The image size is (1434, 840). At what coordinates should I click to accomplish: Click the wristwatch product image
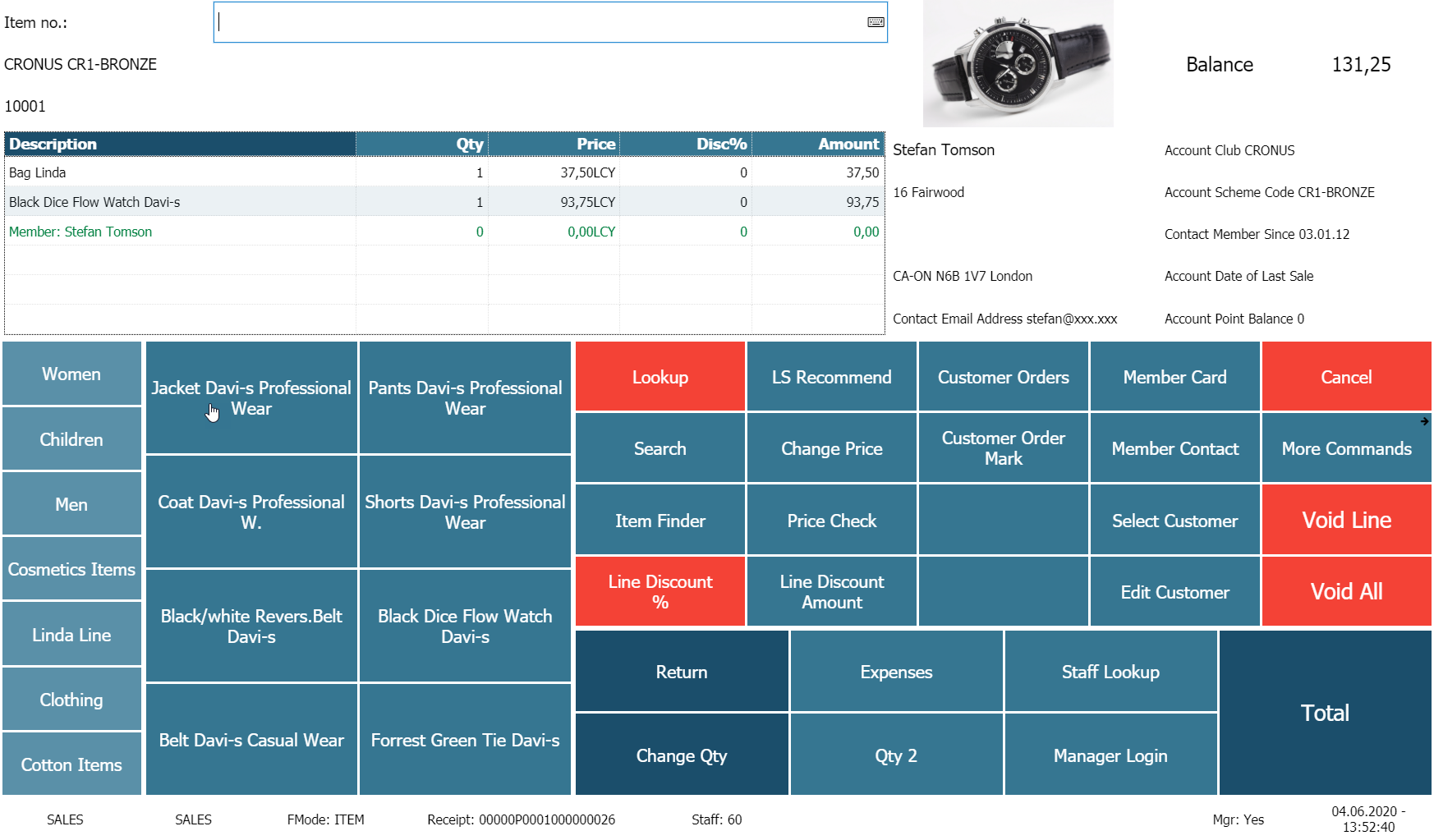(1018, 64)
